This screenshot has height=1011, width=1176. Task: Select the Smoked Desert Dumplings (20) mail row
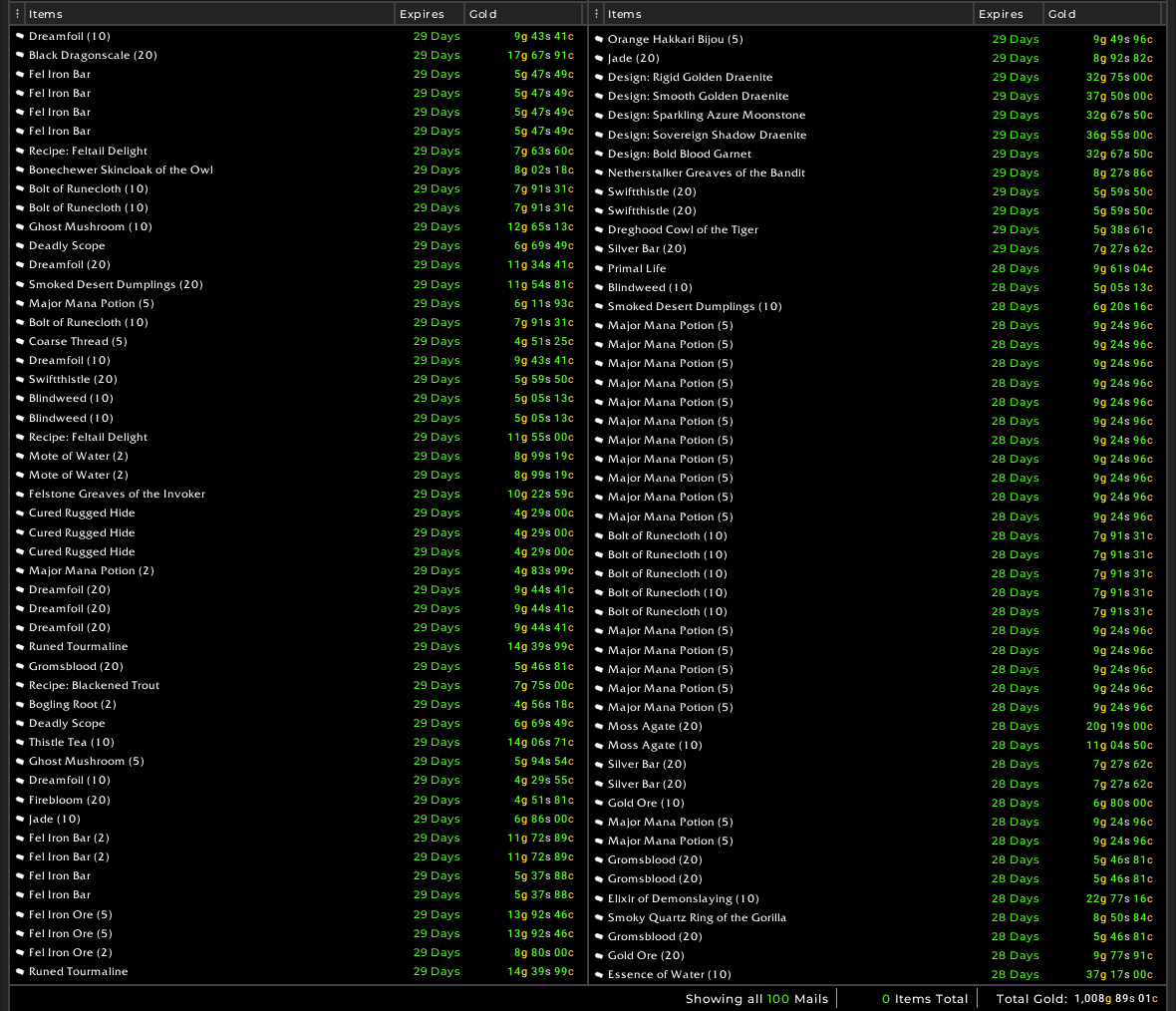298,284
